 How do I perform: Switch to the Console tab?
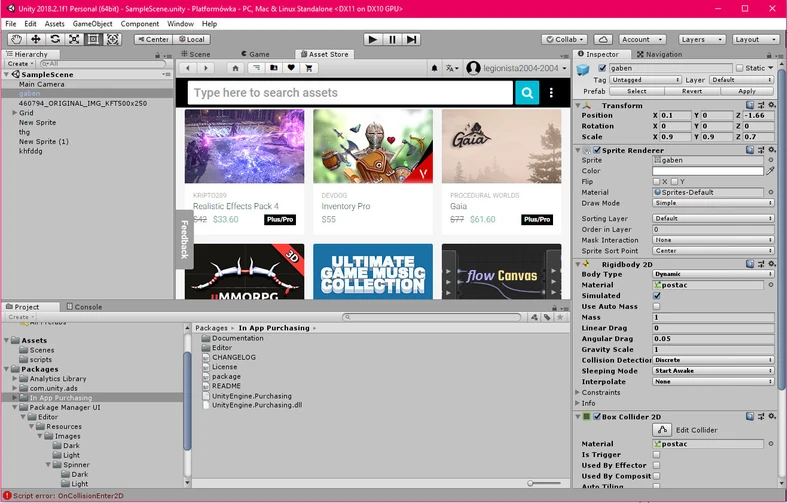pos(87,307)
